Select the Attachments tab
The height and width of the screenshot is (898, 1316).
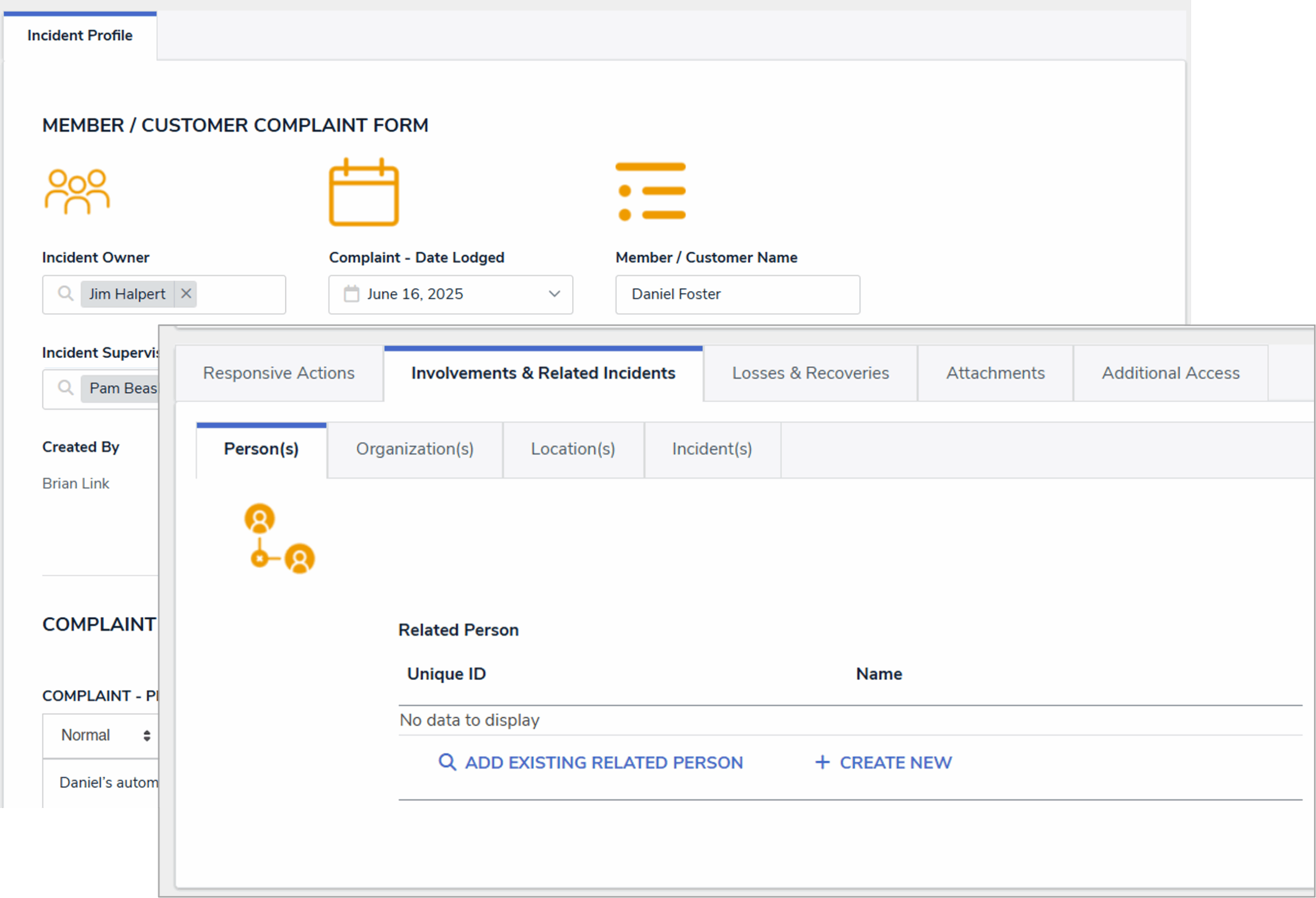point(995,373)
